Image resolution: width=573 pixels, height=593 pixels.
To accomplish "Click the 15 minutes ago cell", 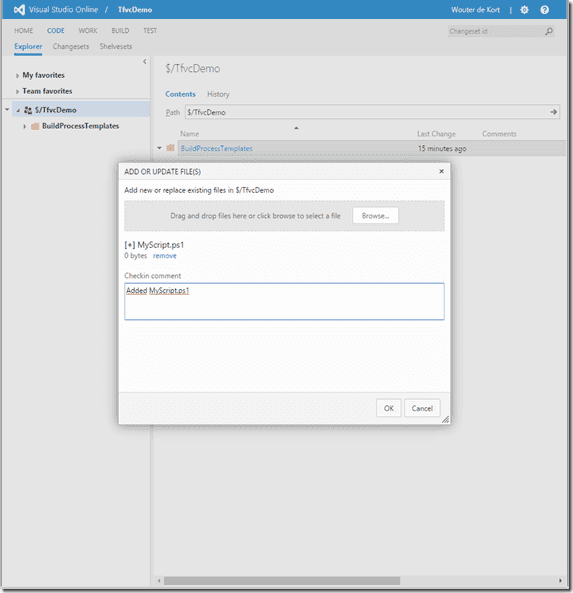I will pyautogui.click(x=442, y=149).
